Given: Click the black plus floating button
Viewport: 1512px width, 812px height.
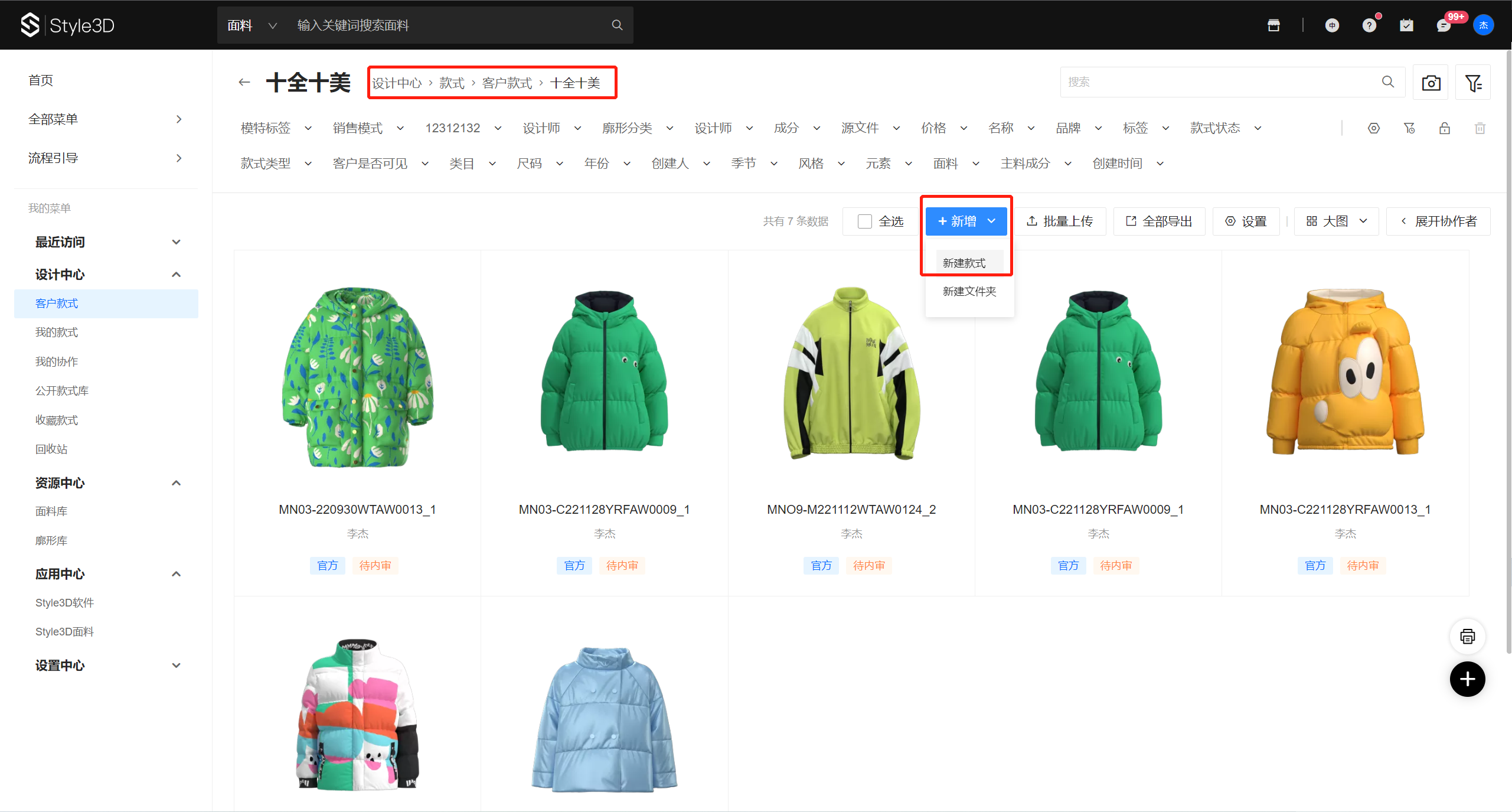Looking at the screenshot, I should (1467, 679).
